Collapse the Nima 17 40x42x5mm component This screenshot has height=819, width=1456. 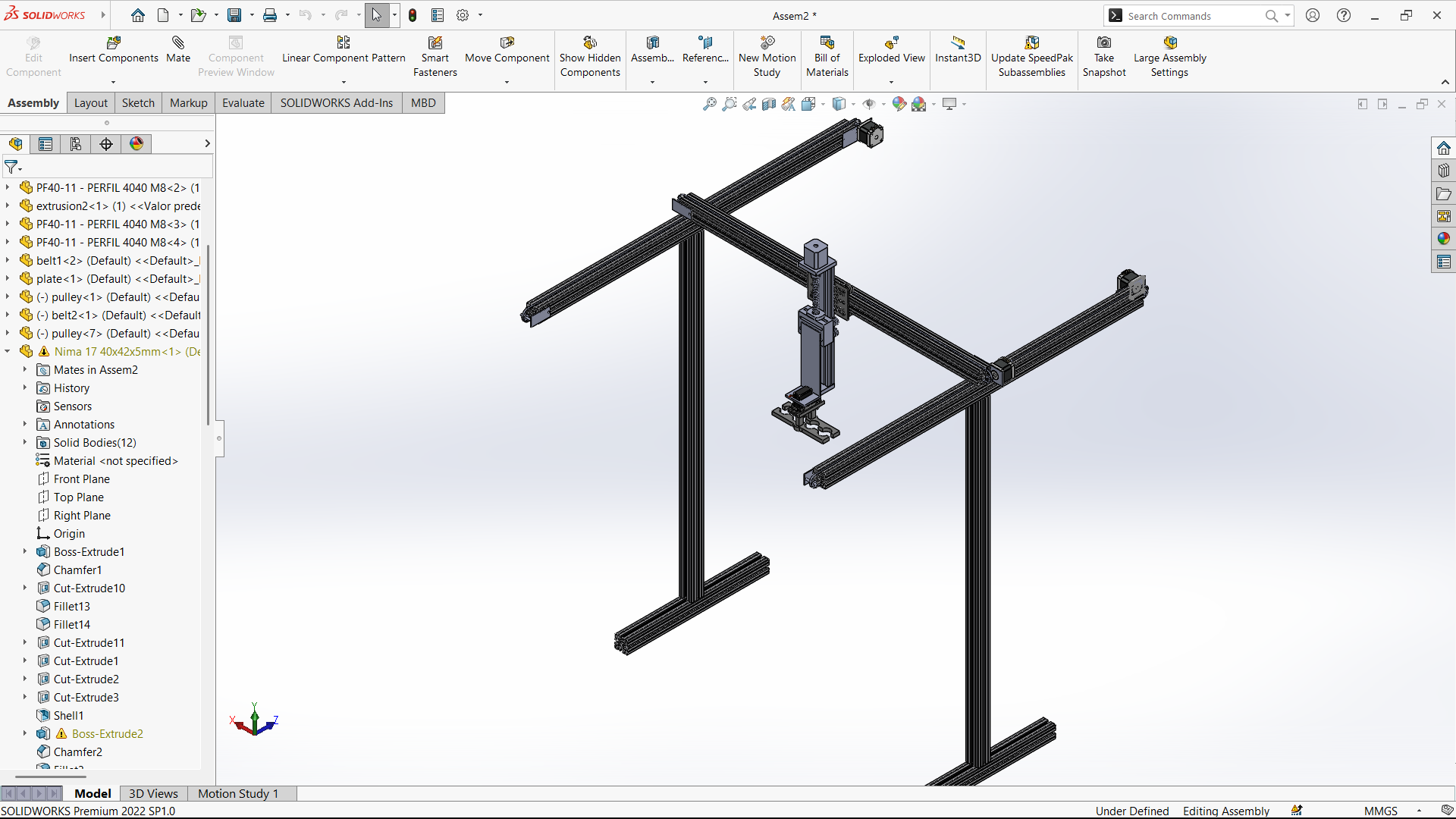pyautogui.click(x=8, y=351)
